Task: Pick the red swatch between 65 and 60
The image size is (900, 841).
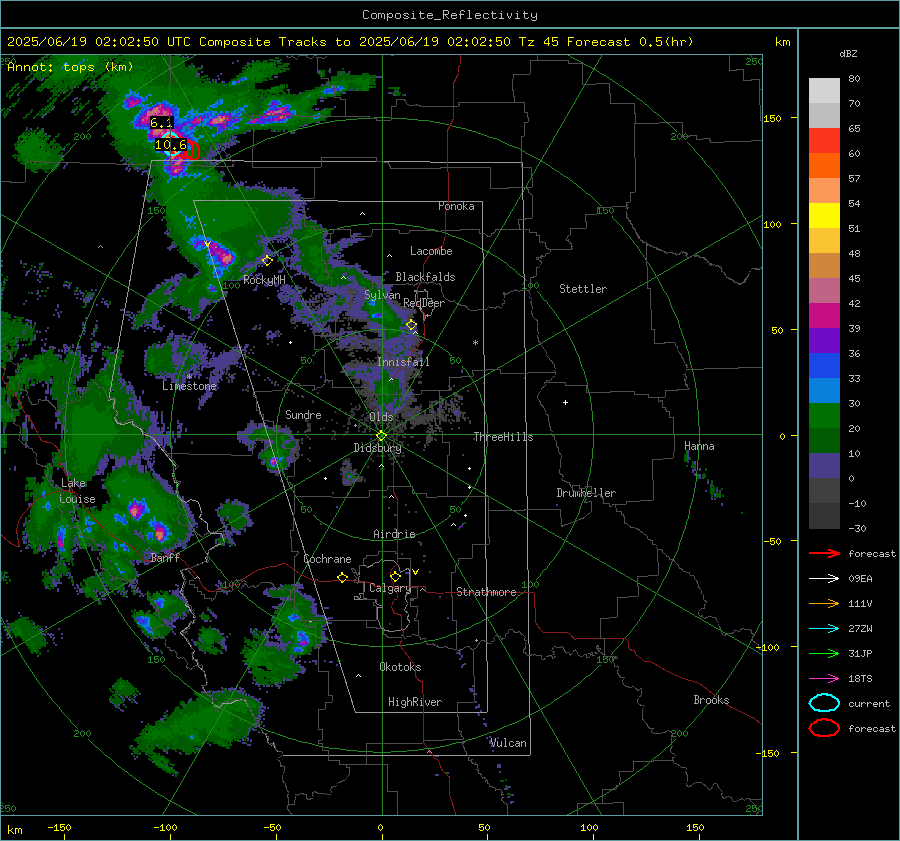Action: click(x=824, y=141)
